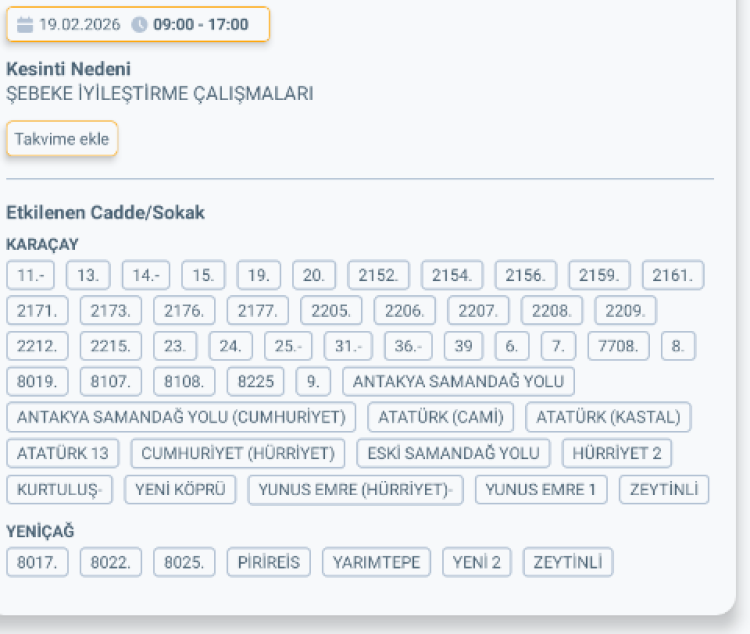Select the PİRİREİS tag

(269, 562)
